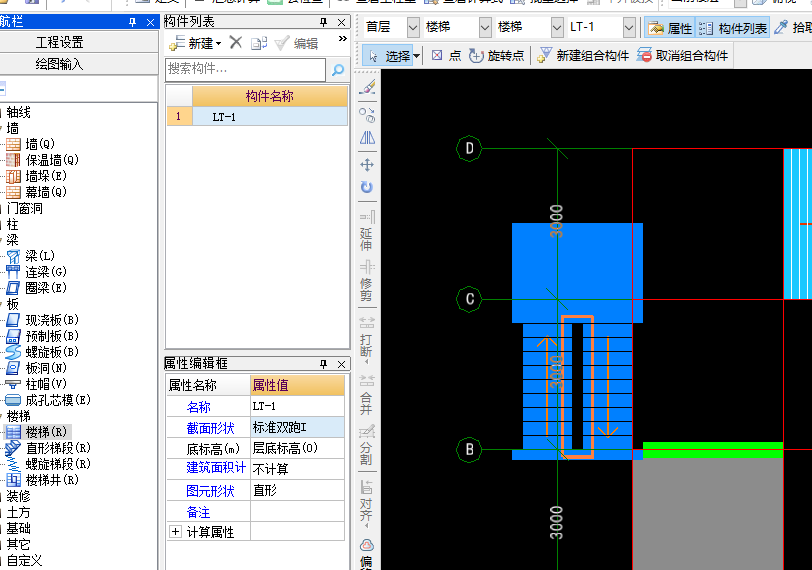The image size is (812, 570).
Task: Open the first 楼梯 category dropdown
Action: [x=485, y=27]
